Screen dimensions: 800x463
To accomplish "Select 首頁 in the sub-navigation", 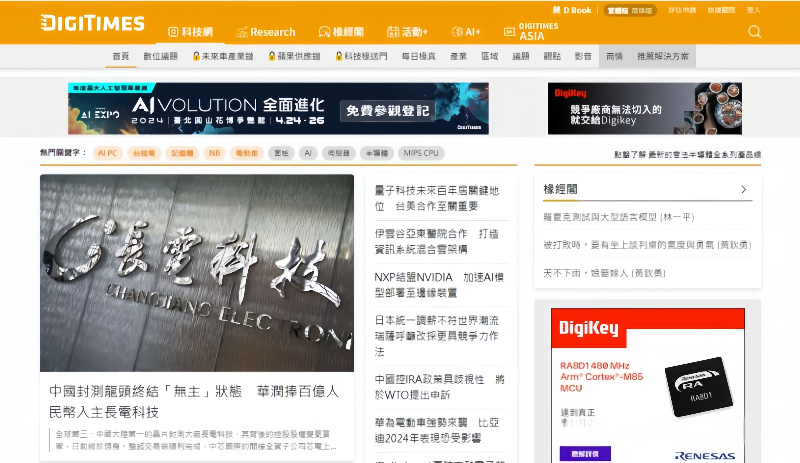I will 121,56.
